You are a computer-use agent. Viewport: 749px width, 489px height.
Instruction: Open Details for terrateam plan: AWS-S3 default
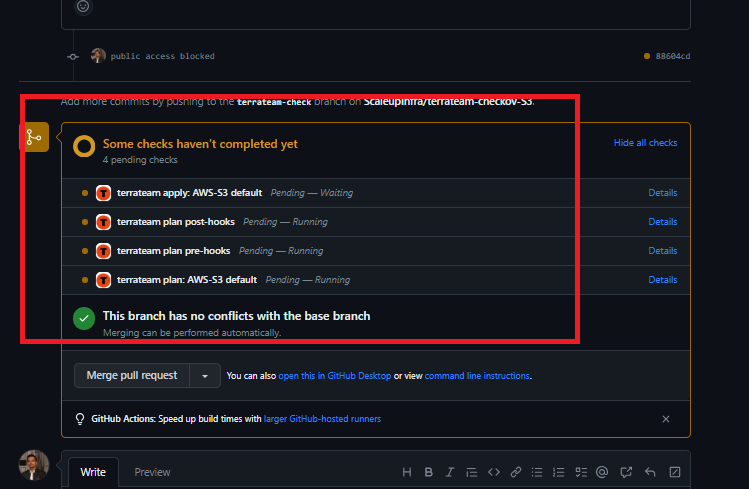663,280
